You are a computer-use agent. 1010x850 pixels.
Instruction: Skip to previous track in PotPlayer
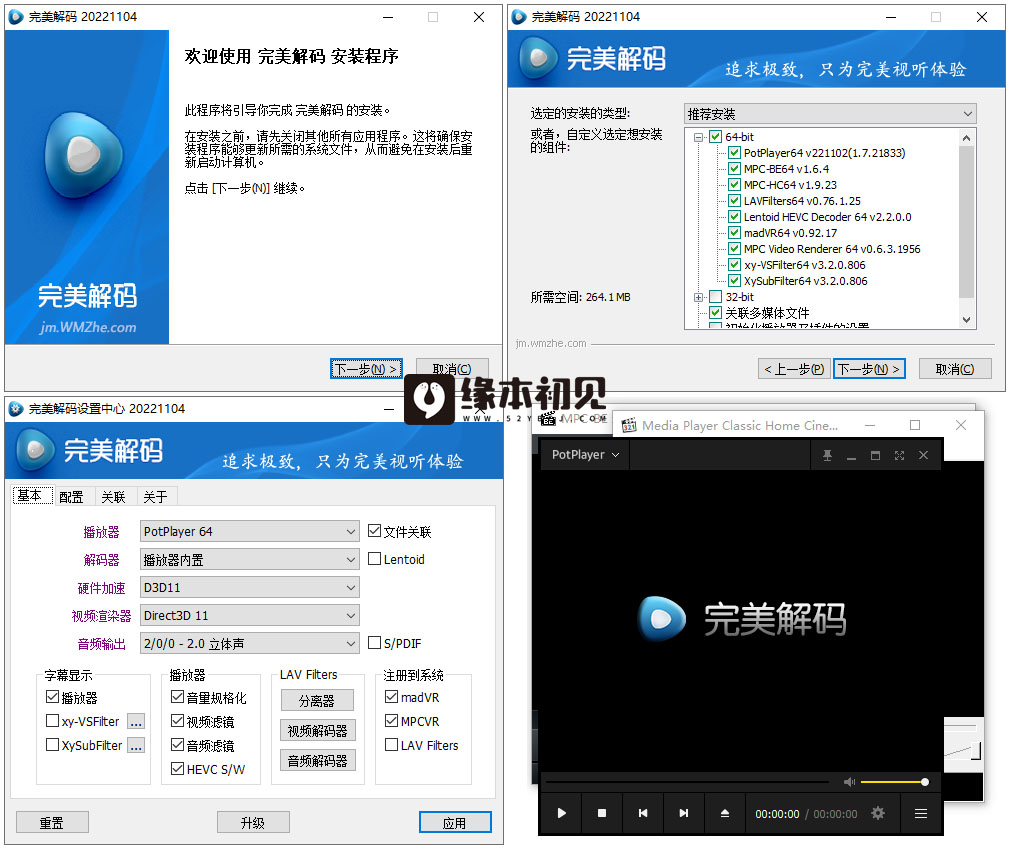pyautogui.click(x=643, y=813)
